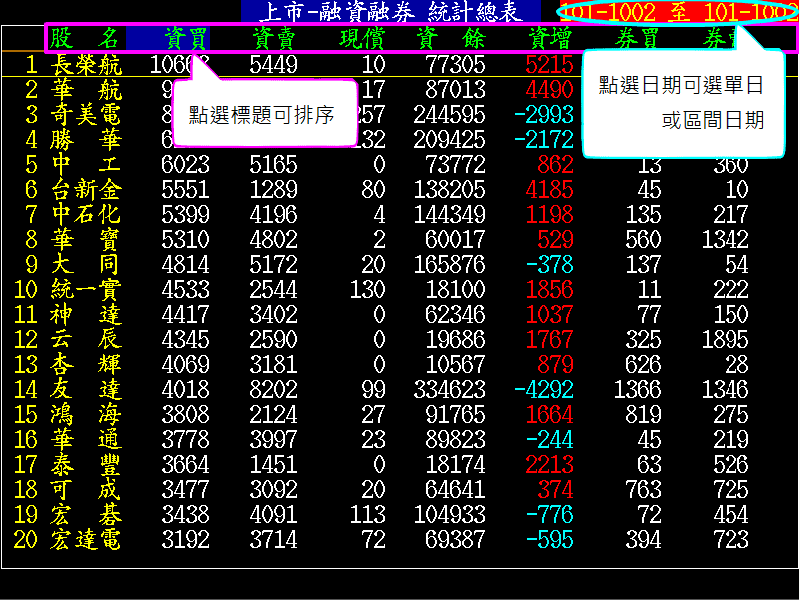Sort by the 資增 column header

coord(549,39)
